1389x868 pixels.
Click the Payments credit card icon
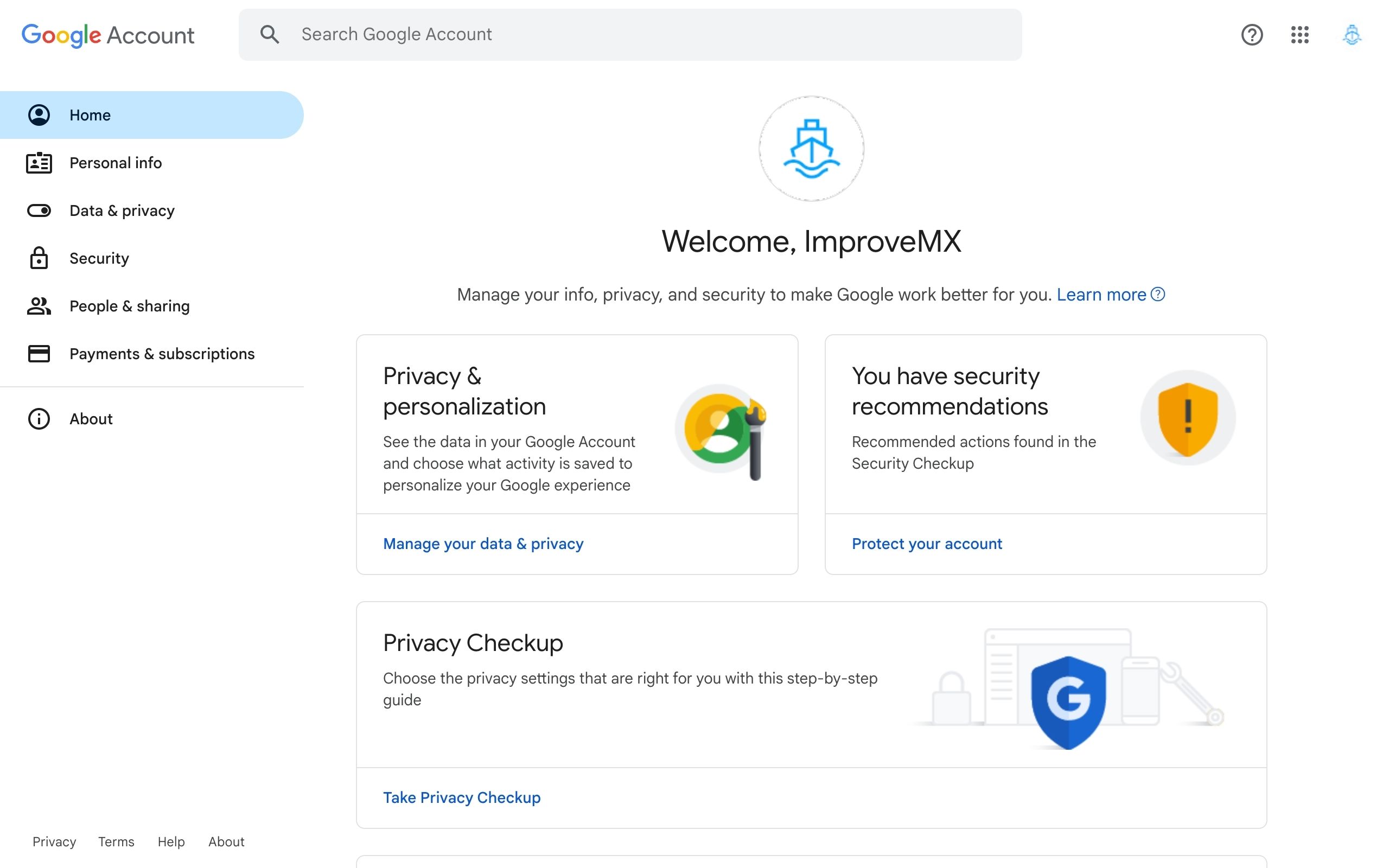click(39, 354)
